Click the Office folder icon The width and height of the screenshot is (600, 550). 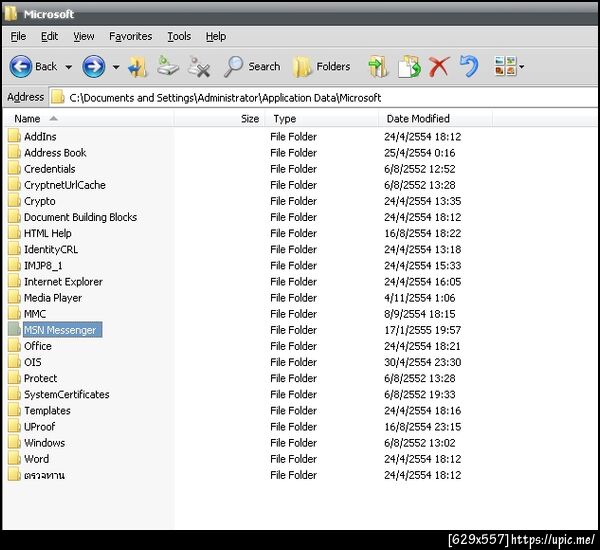15,346
